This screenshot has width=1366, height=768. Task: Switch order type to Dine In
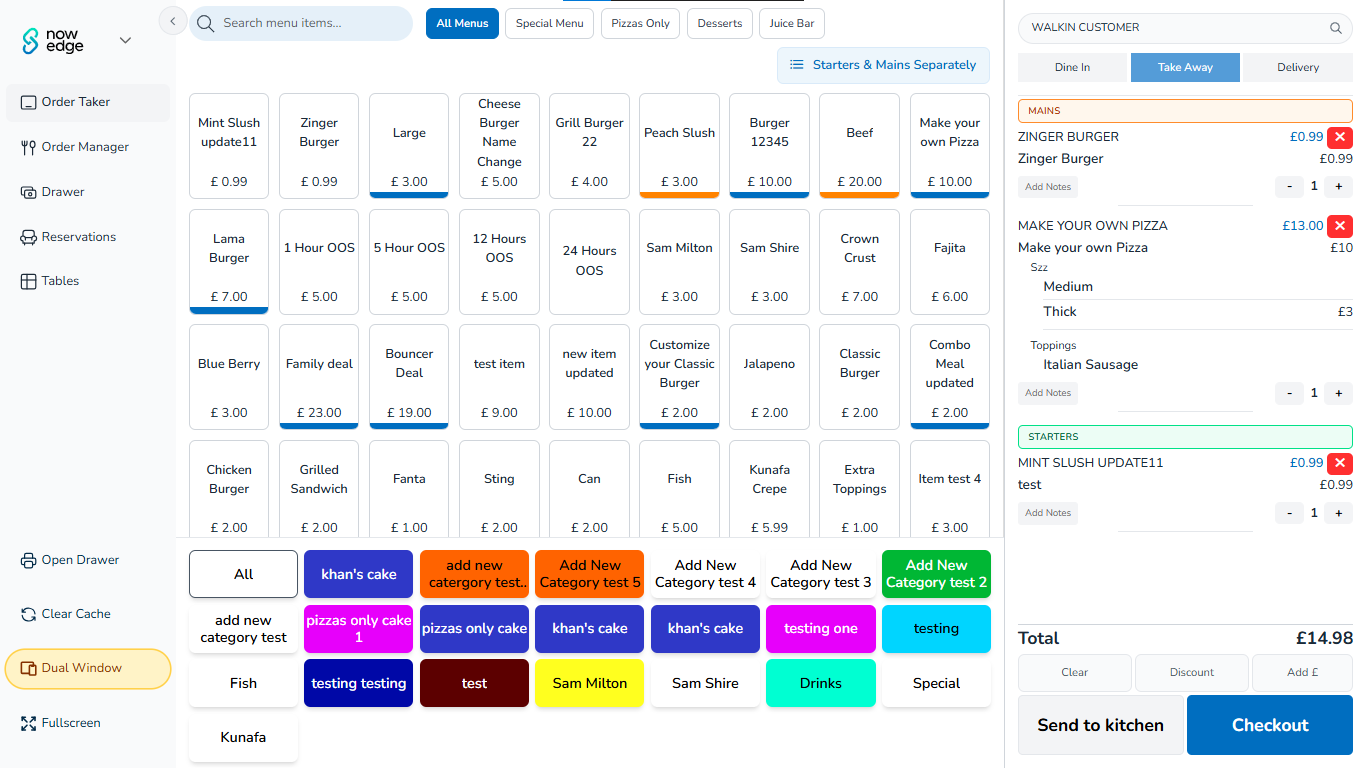coord(1072,67)
